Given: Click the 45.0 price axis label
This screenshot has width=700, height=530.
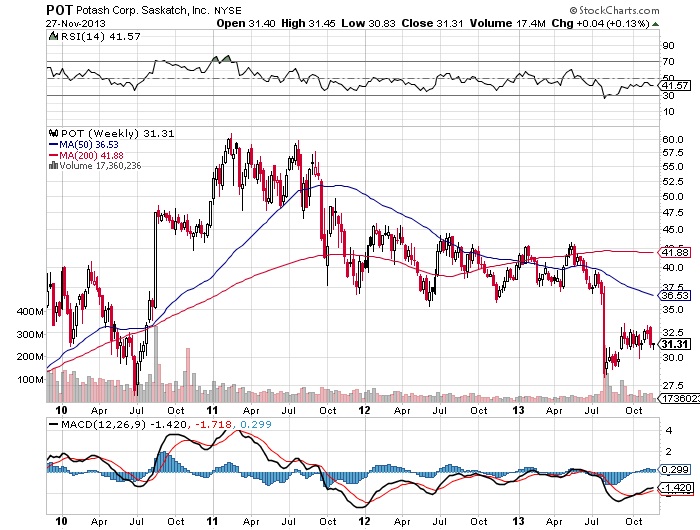Looking at the screenshot, I should [x=673, y=230].
